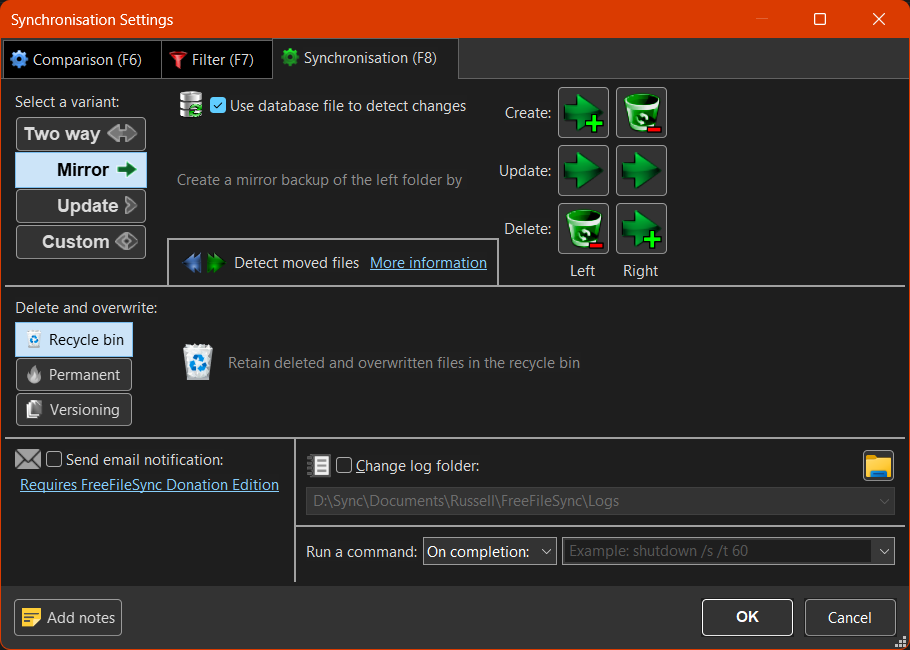Open the log folder path dropdown
Image resolution: width=910 pixels, height=650 pixels.
884,500
